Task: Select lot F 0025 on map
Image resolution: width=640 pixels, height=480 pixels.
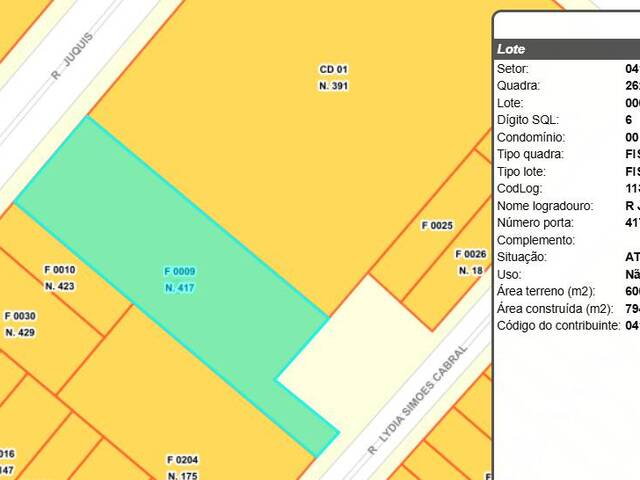Action: coord(437,226)
